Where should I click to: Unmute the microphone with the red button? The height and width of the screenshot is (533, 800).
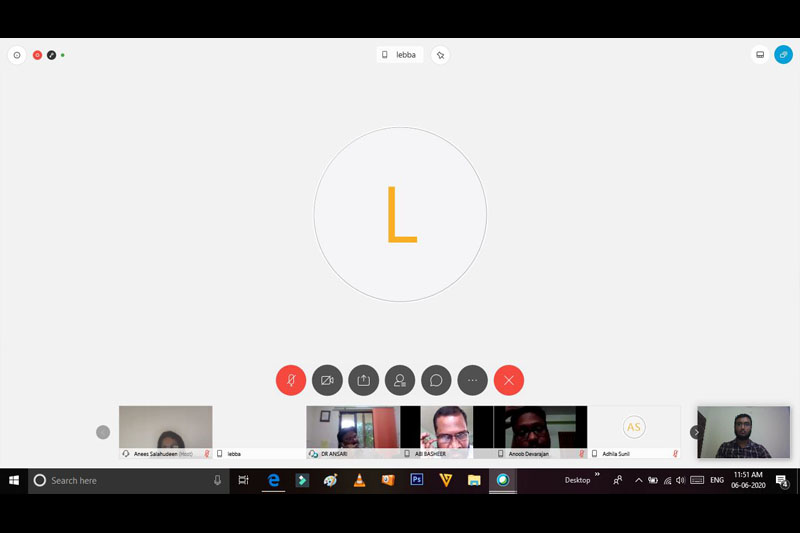point(290,380)
